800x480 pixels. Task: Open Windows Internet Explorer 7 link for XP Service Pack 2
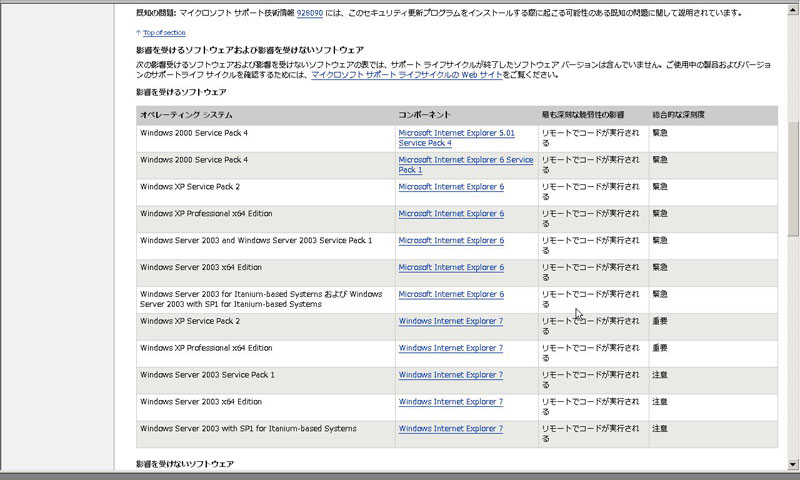pos(451,321)
